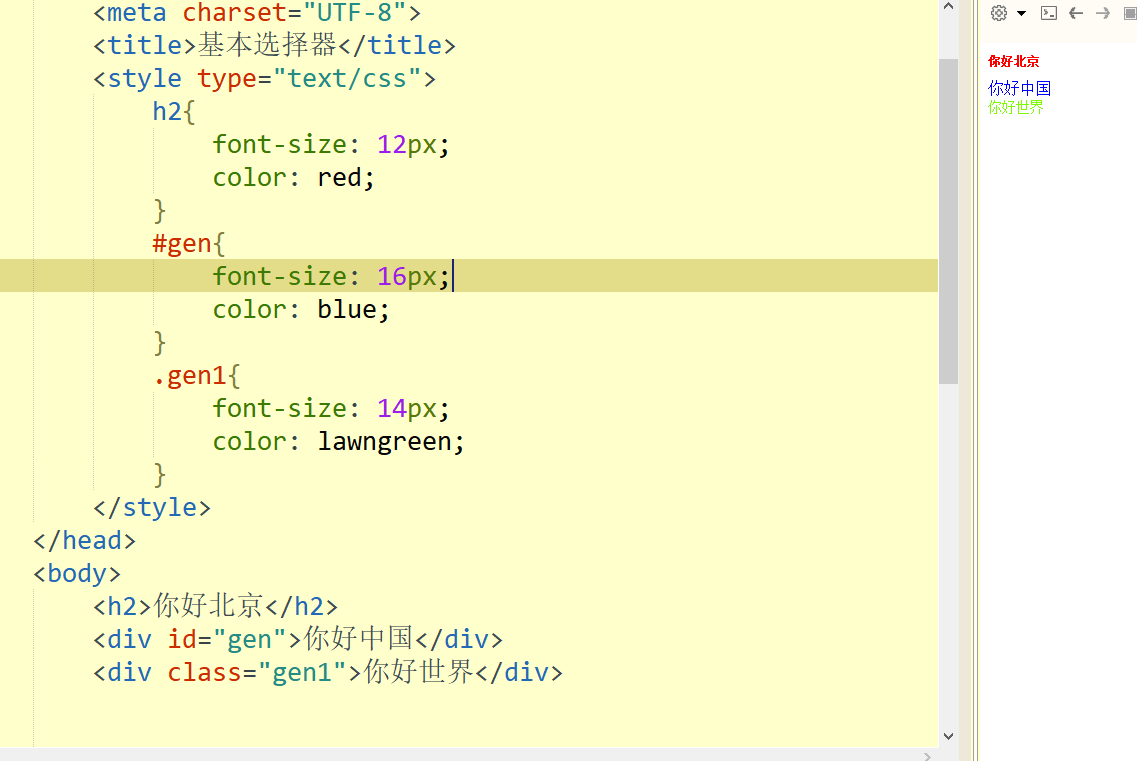Image resolution: width=1137 pixels, height=761 pixels.
Task: Click the 'color: lawngreen;' code line
Action: point(338,442)
